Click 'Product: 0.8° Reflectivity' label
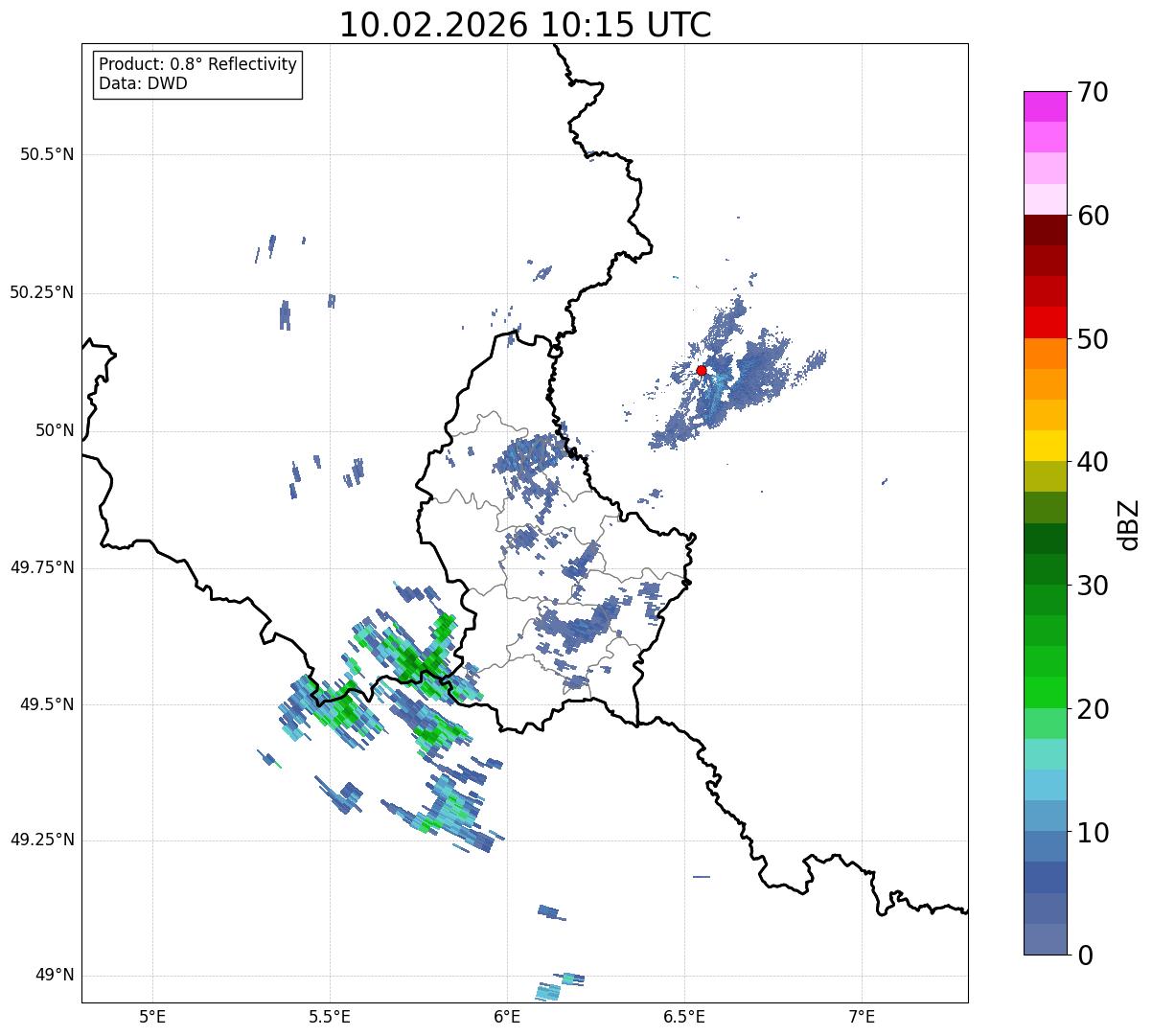 pos(198,64)
